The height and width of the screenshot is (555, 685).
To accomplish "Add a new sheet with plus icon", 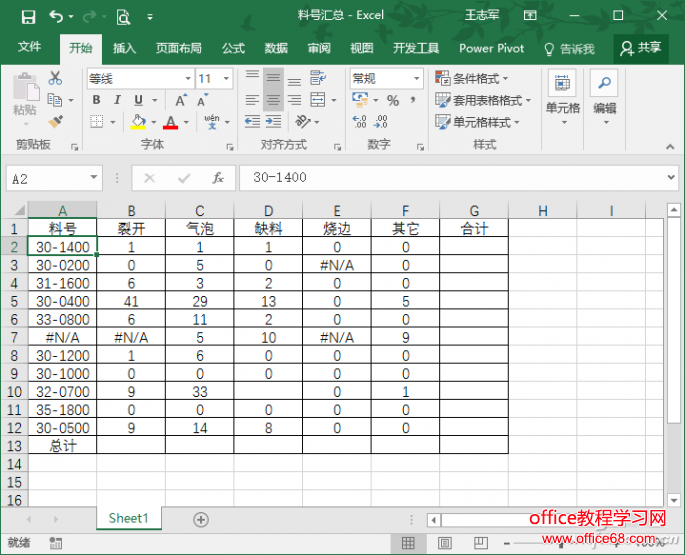I will point(201,519).
